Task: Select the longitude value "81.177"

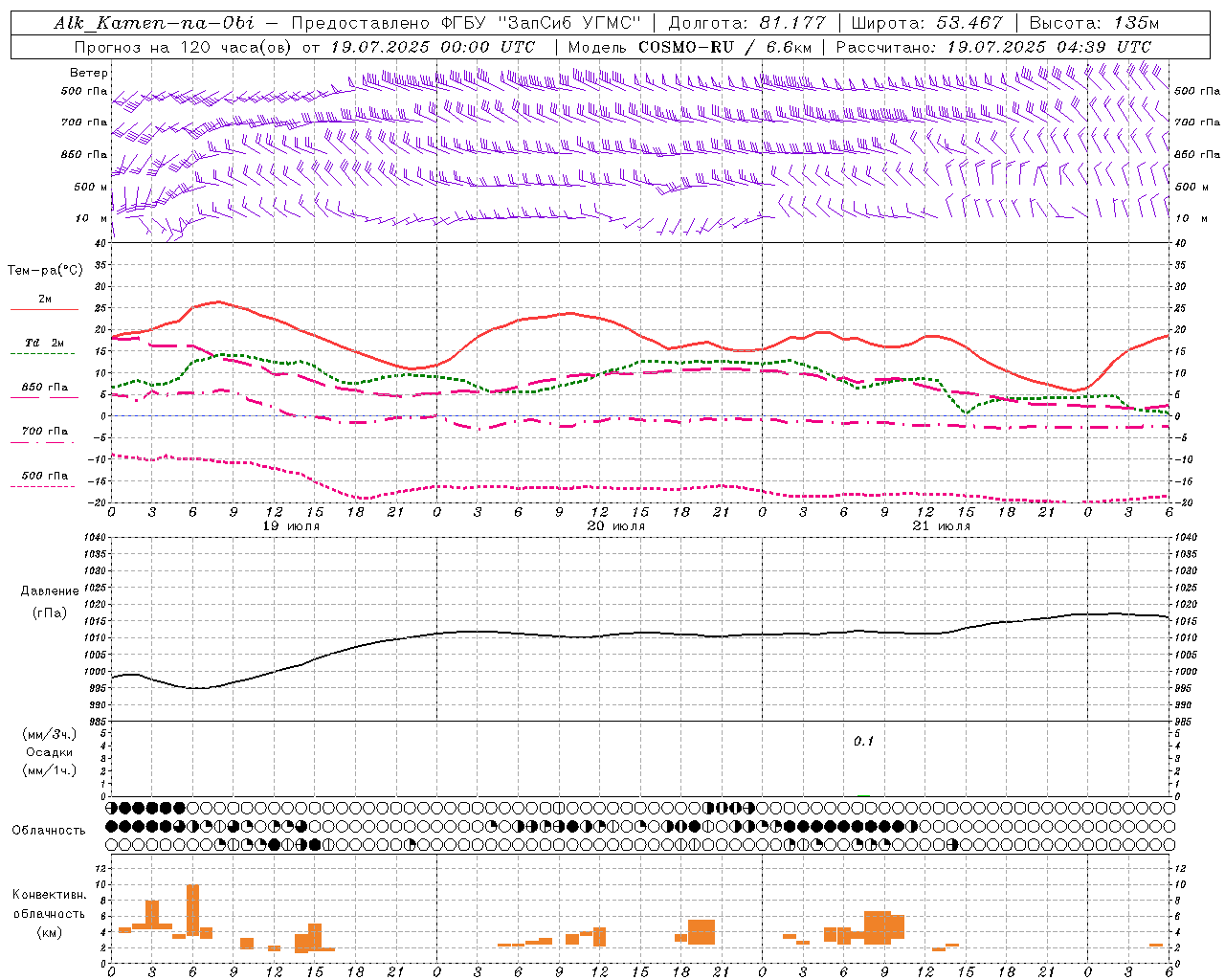Action: tap(792, 23)
